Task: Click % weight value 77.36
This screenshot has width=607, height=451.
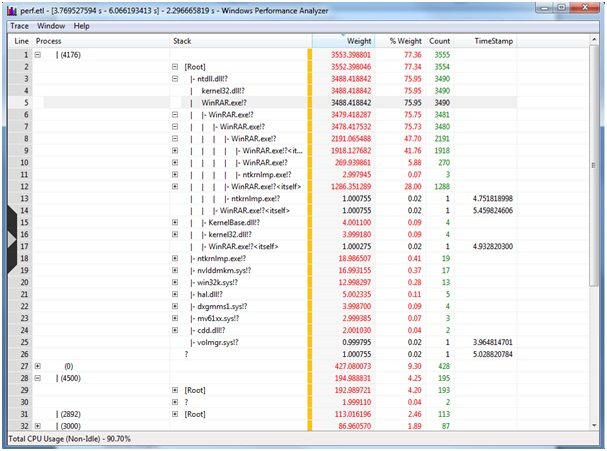Action: click(413, 55)
